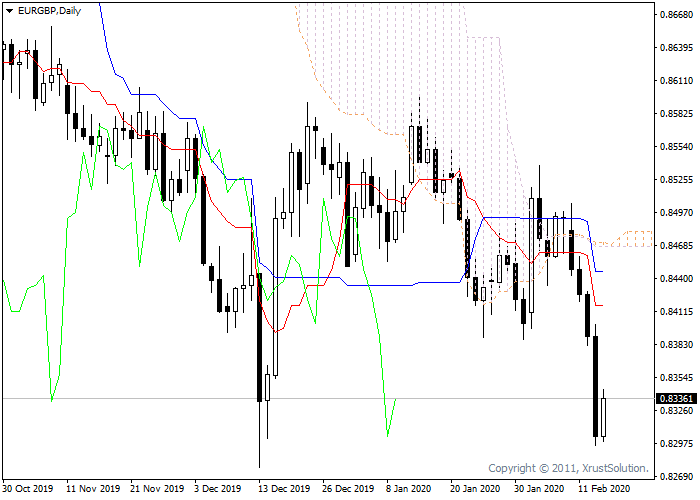Image resolution: width=700 pixels, height=500 pixels.
Task: Click the 20 Jan 2020 date label
Action: pyautogui.click(x=475, y=489)
